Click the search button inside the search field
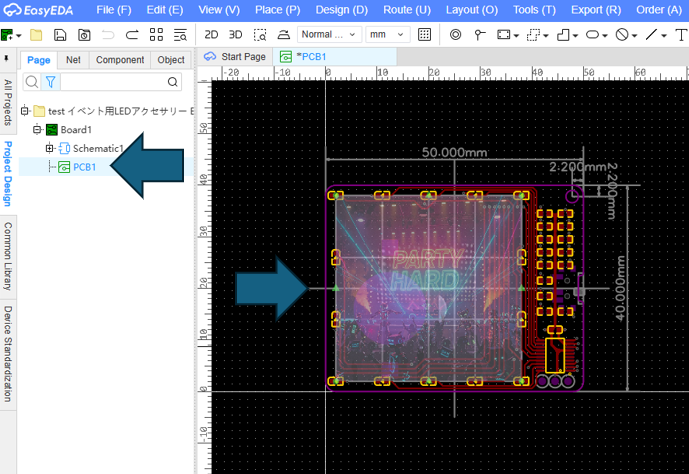Image resolution: width=689 pixels, height=474 pixels. [x=173, y=82]
